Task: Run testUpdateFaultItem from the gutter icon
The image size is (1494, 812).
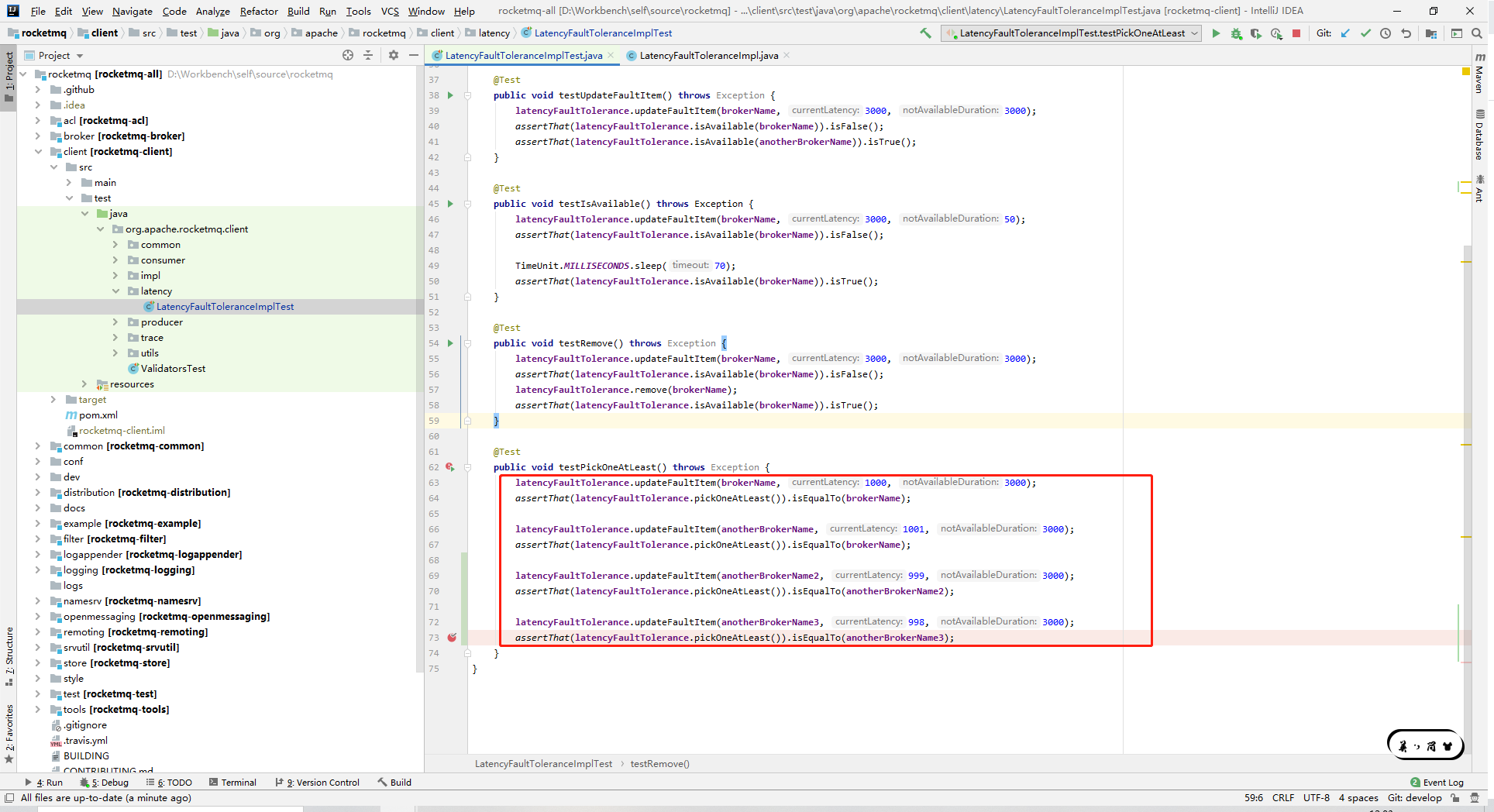Action: (450, 95)
